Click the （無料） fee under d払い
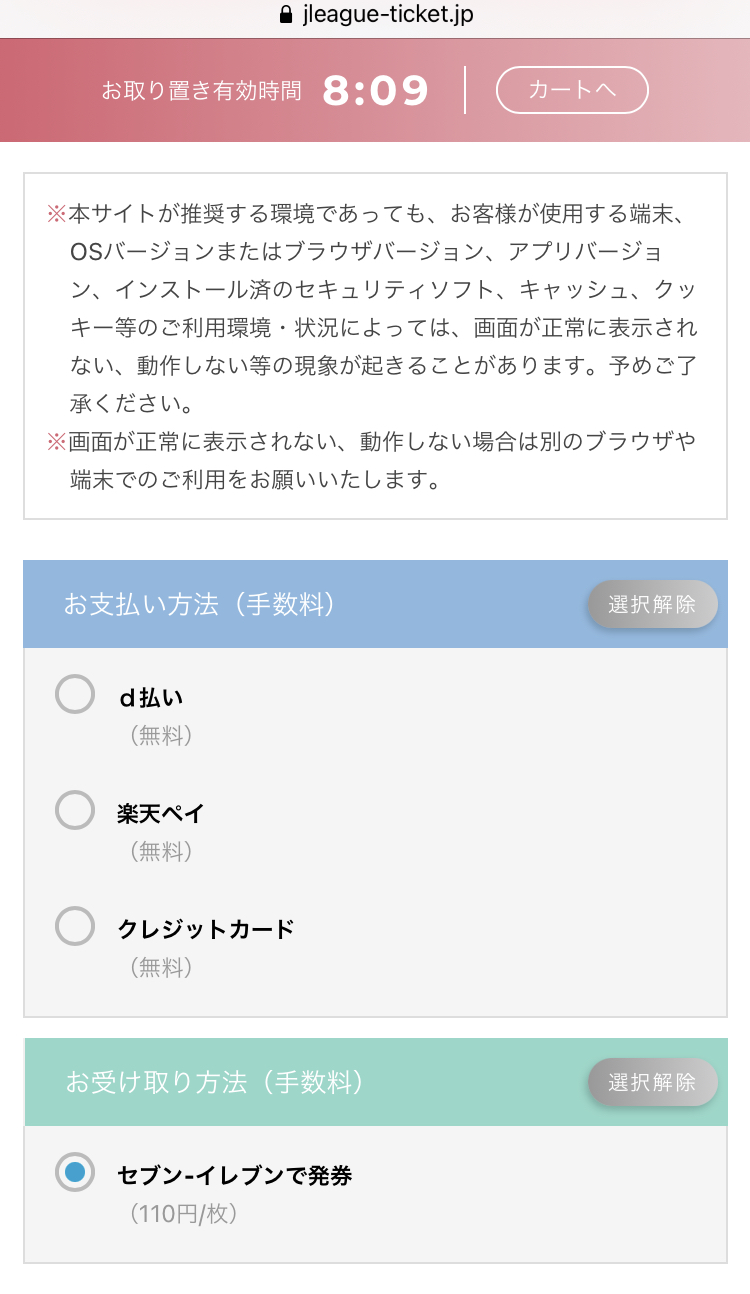 pyautogui.click(x=160, y=736)
